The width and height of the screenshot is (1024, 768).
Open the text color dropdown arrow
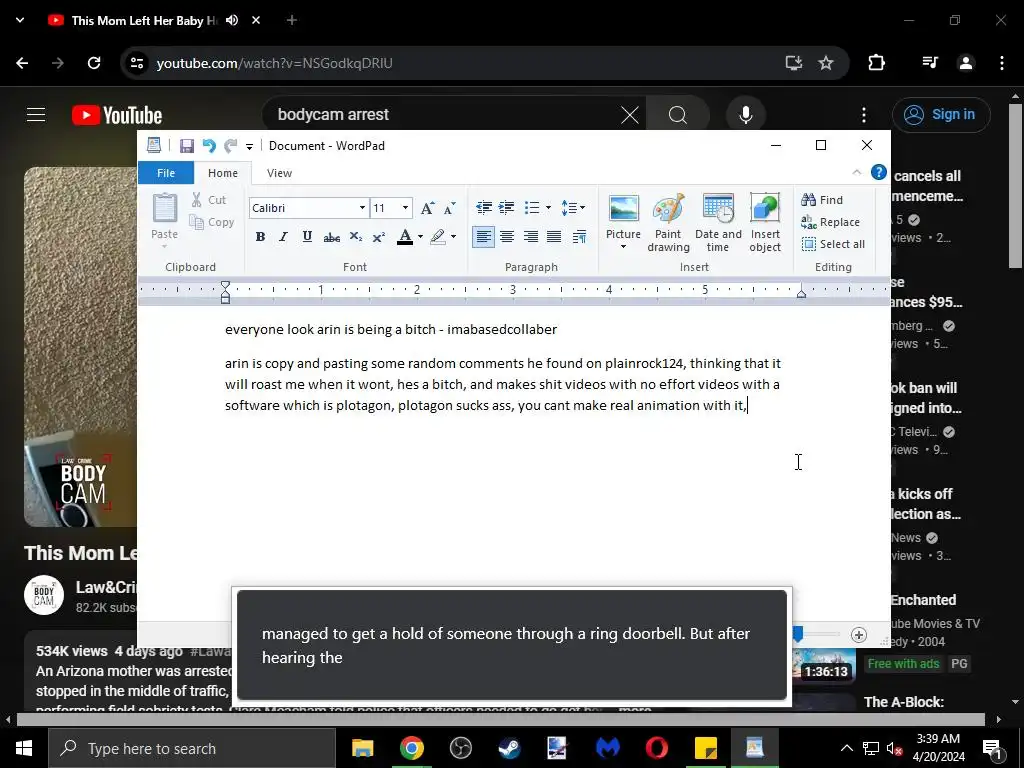420,236
